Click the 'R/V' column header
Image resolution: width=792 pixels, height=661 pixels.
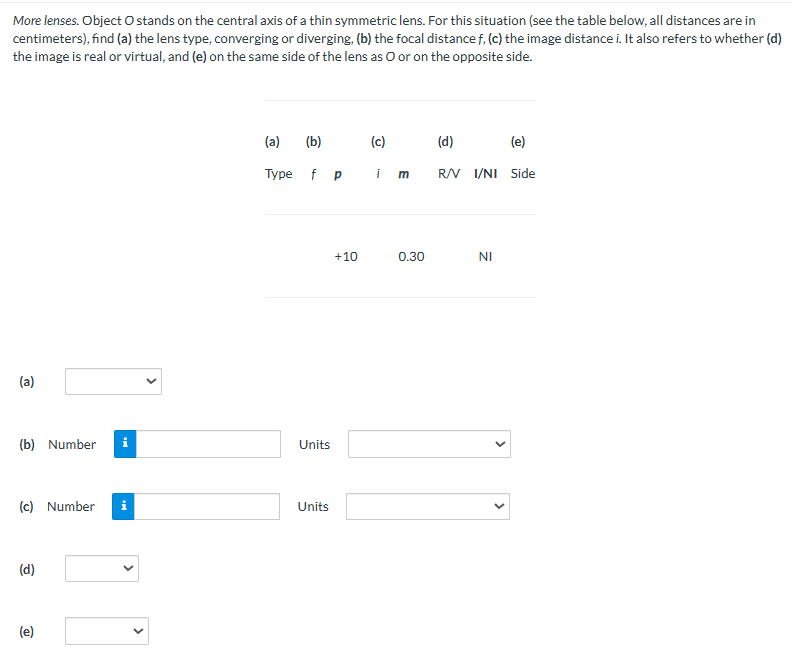point(449,174)
